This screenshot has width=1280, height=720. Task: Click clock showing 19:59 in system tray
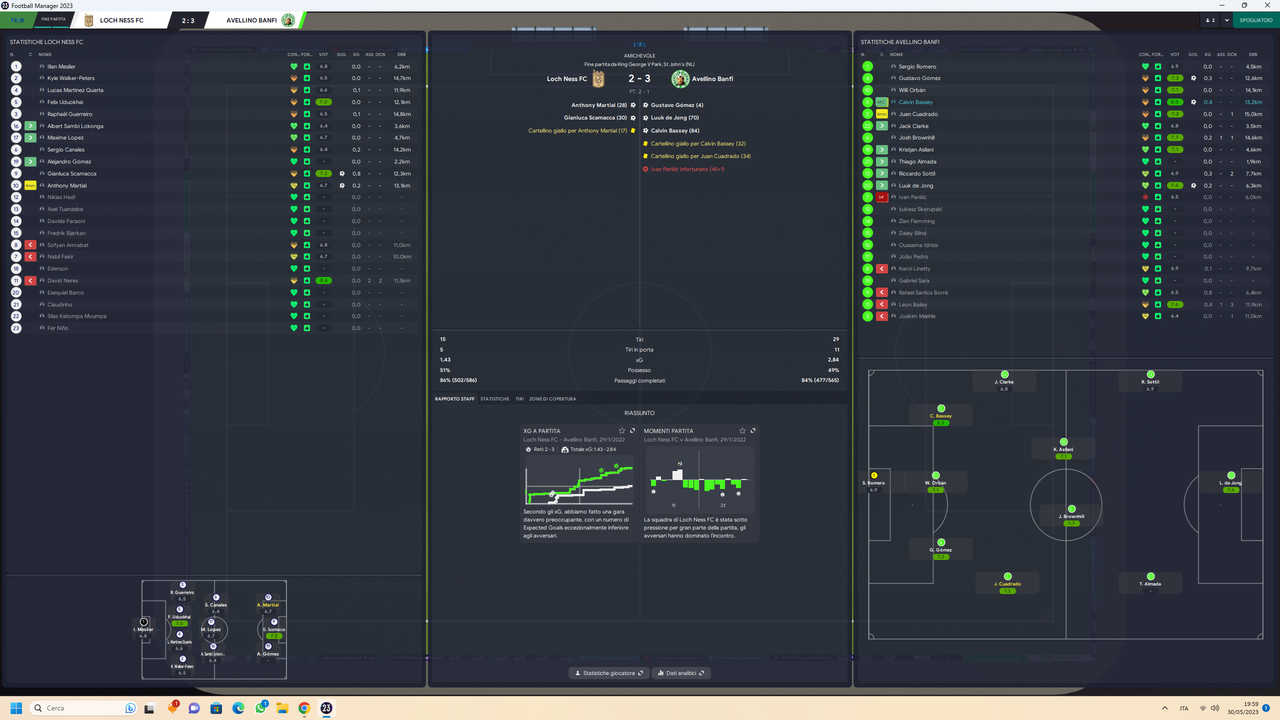click(x=1252, y=704)
